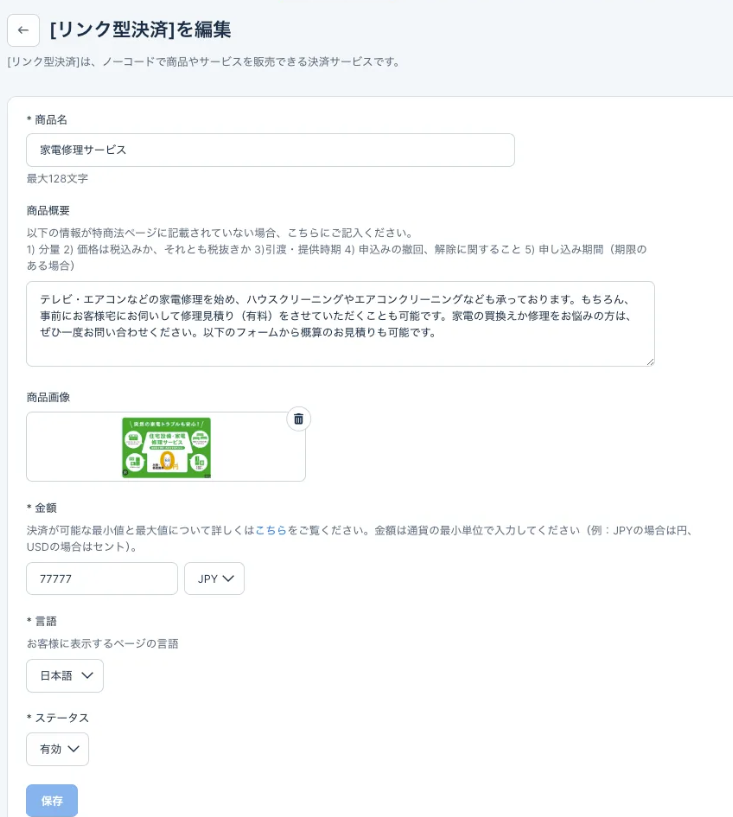Click the 商品名 field label

[x=50, y=120]
